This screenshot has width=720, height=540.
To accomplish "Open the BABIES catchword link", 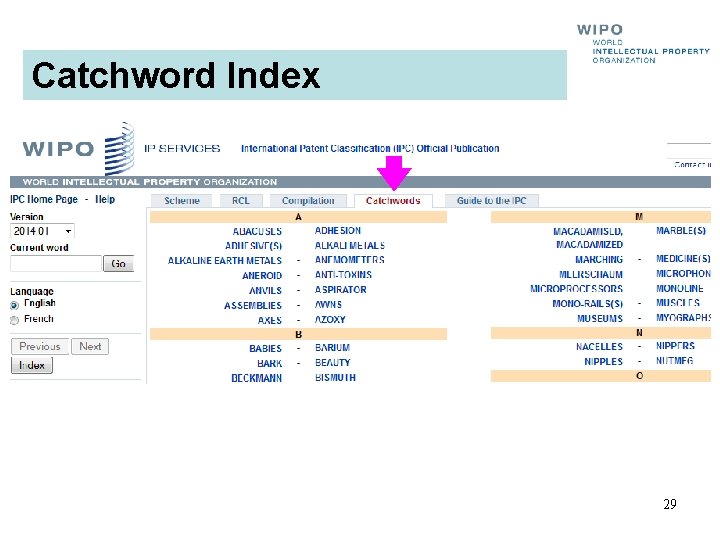I will pyautogui.click(x=265, y=349).
